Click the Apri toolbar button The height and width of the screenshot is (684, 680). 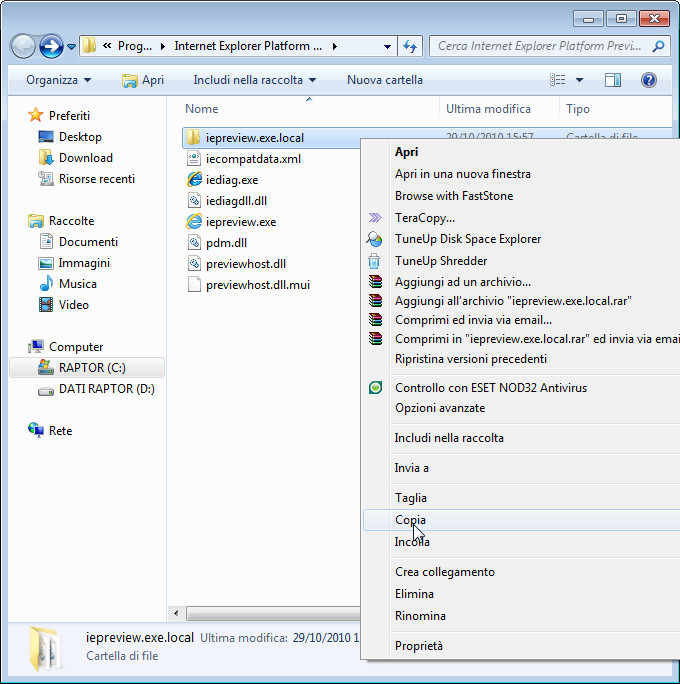click(143, 80)
